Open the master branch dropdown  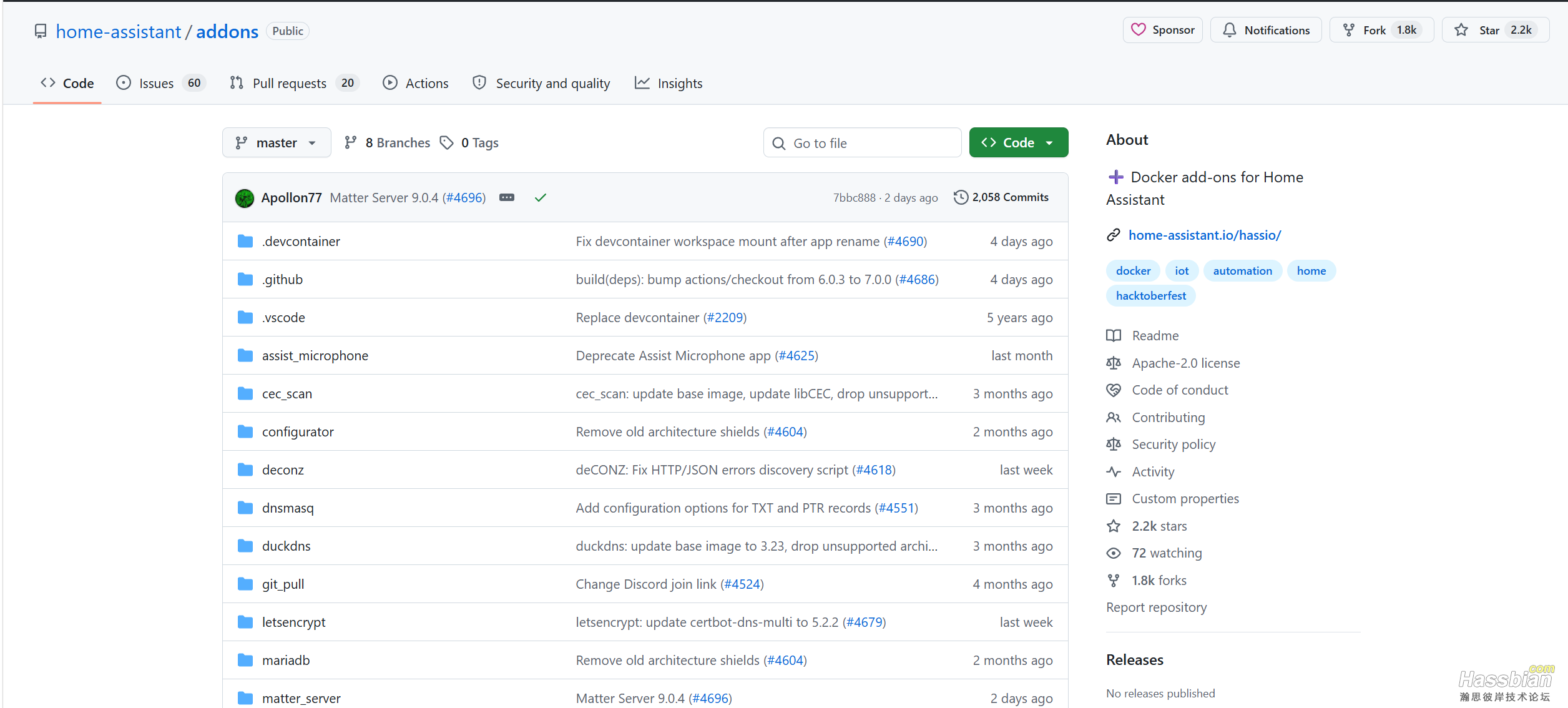(x=277, y=143)
